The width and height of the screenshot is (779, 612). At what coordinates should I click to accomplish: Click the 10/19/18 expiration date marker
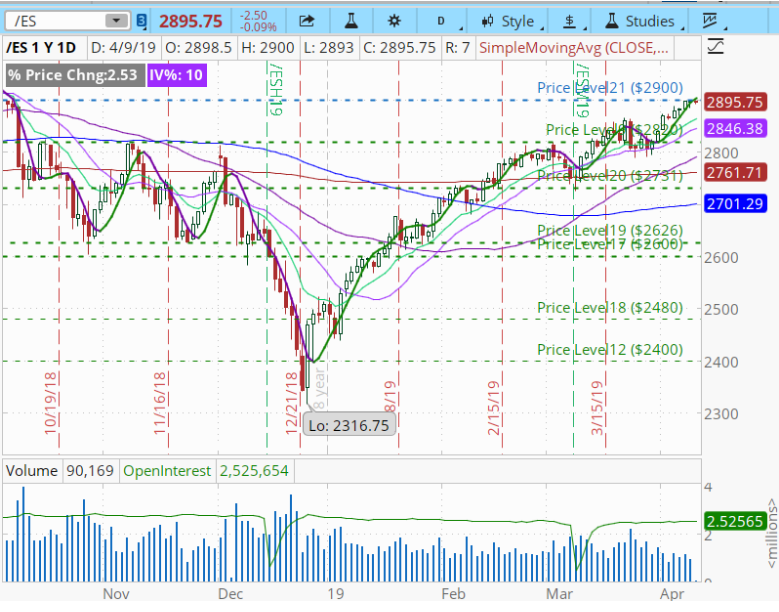(x=51, y=403)
